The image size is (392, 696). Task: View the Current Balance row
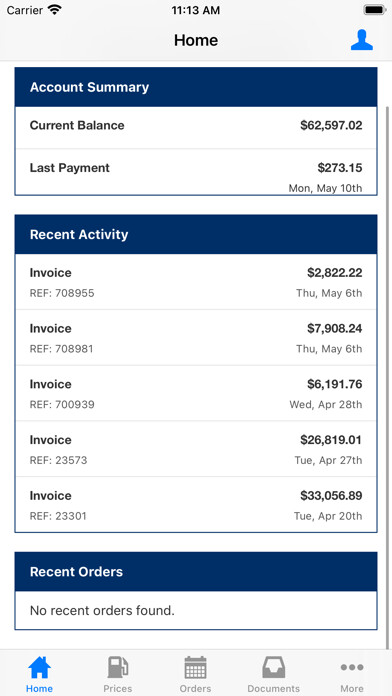[196, 127]
